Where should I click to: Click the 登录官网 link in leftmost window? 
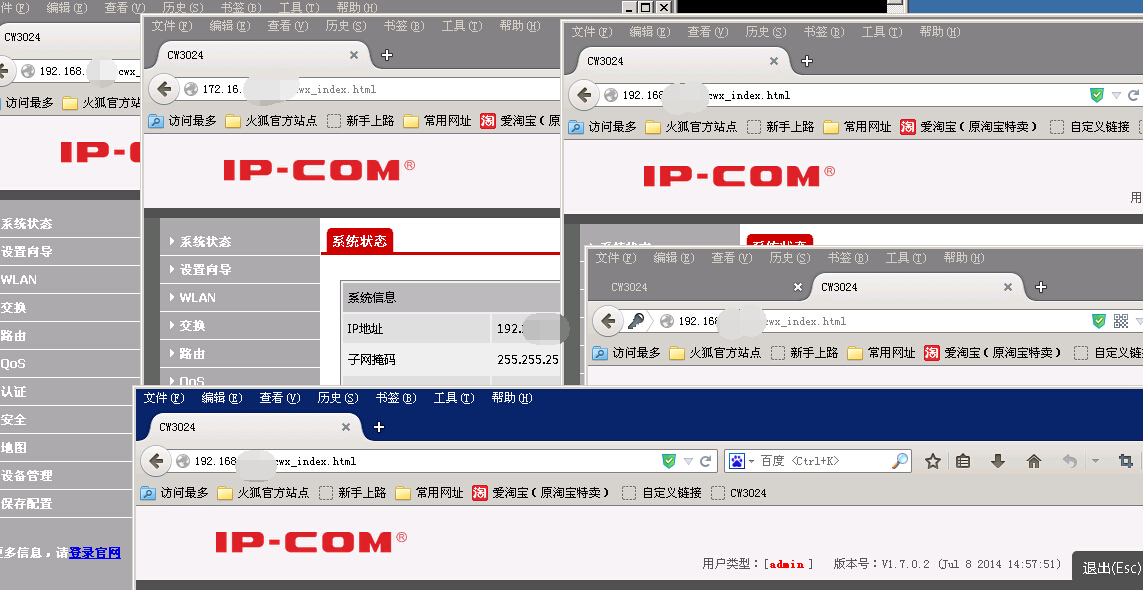coord(95,552)
